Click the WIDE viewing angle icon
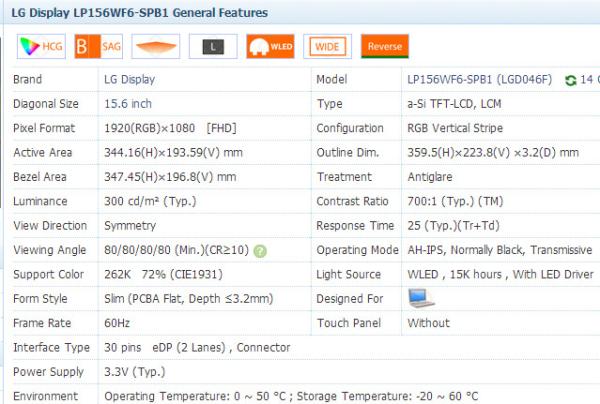600x404 pixels. [x=328, y=46]
